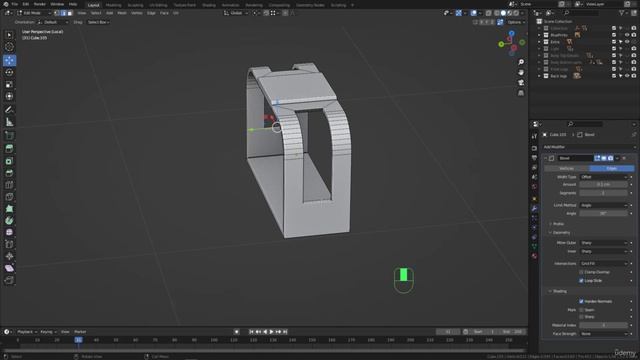Activate the Annotate tool
This screenshot has height=360, width=640.
coord(9,110)
